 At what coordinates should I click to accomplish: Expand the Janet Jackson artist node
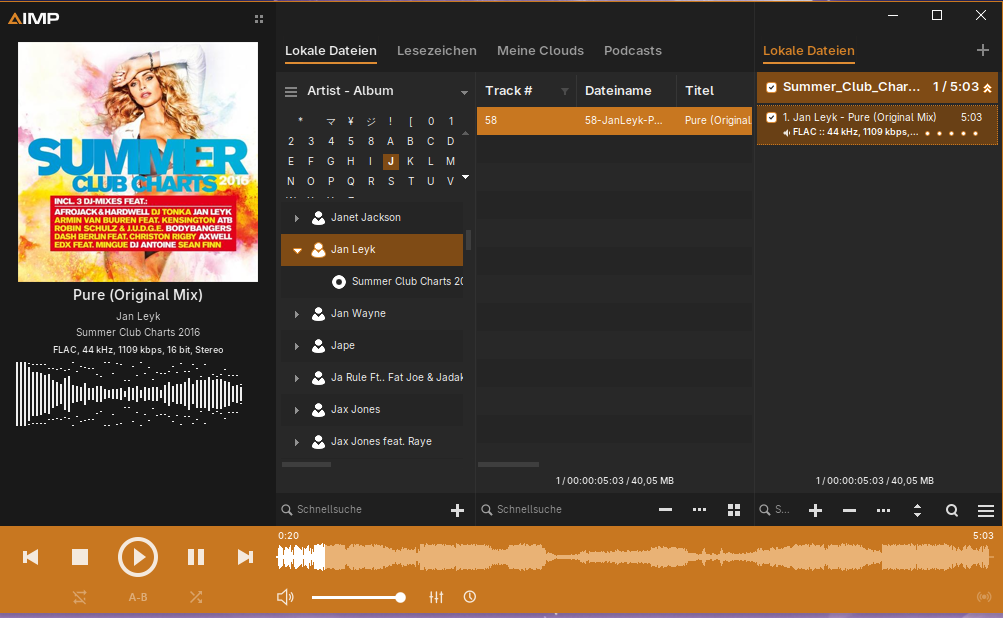point(297,218)
